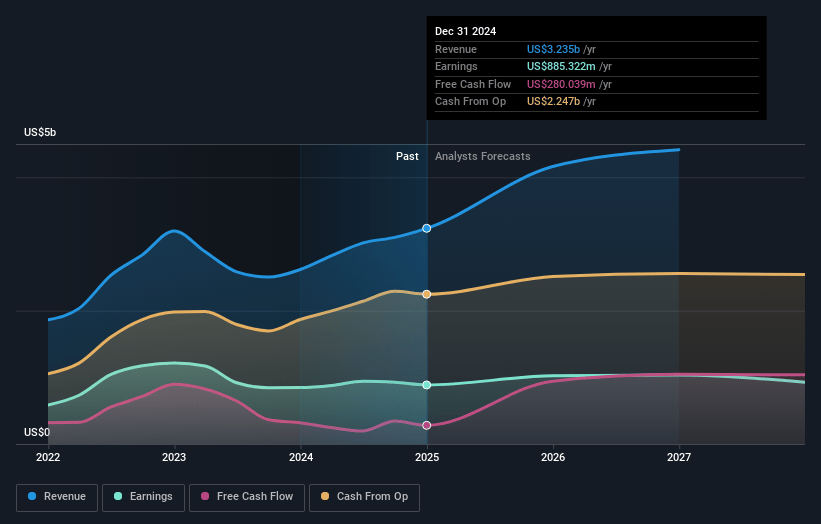Click the Revenue row label in tooltip
Screen dimensions: 821x524
click(456, 49)
